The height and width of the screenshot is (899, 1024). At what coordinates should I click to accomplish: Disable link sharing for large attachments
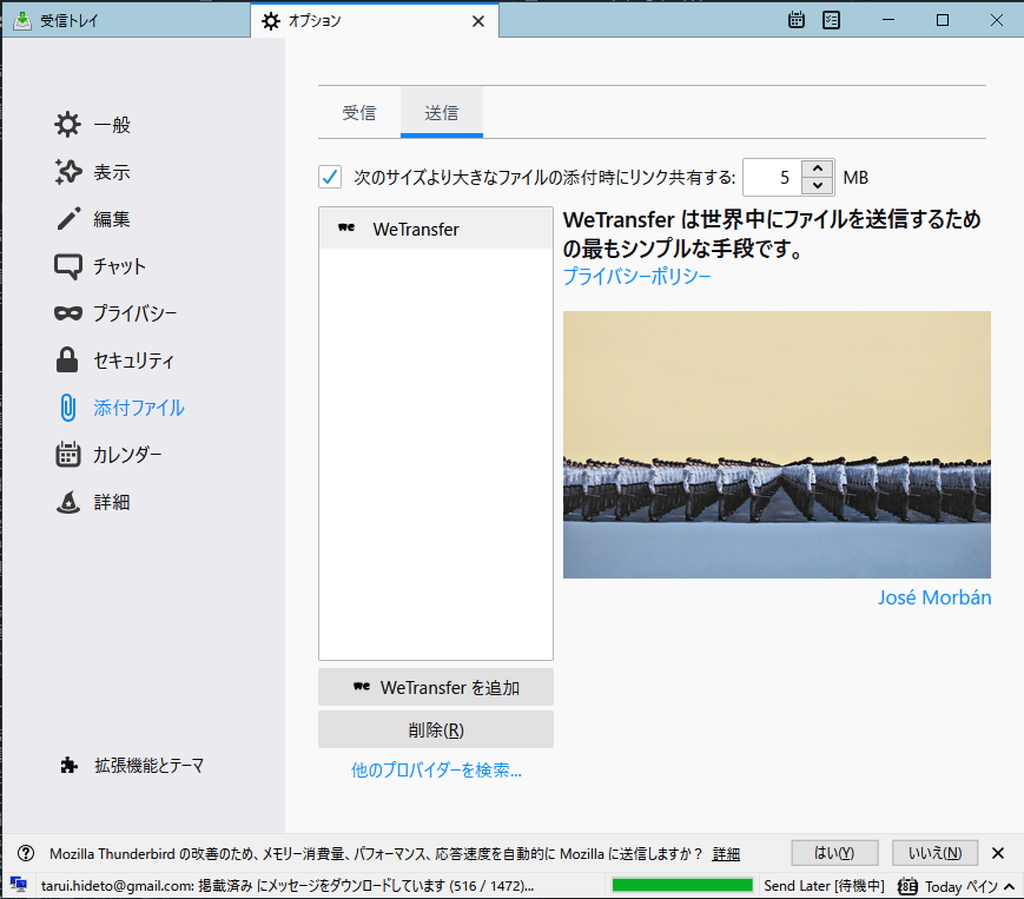pyautogui.click(x=330, y=177)
